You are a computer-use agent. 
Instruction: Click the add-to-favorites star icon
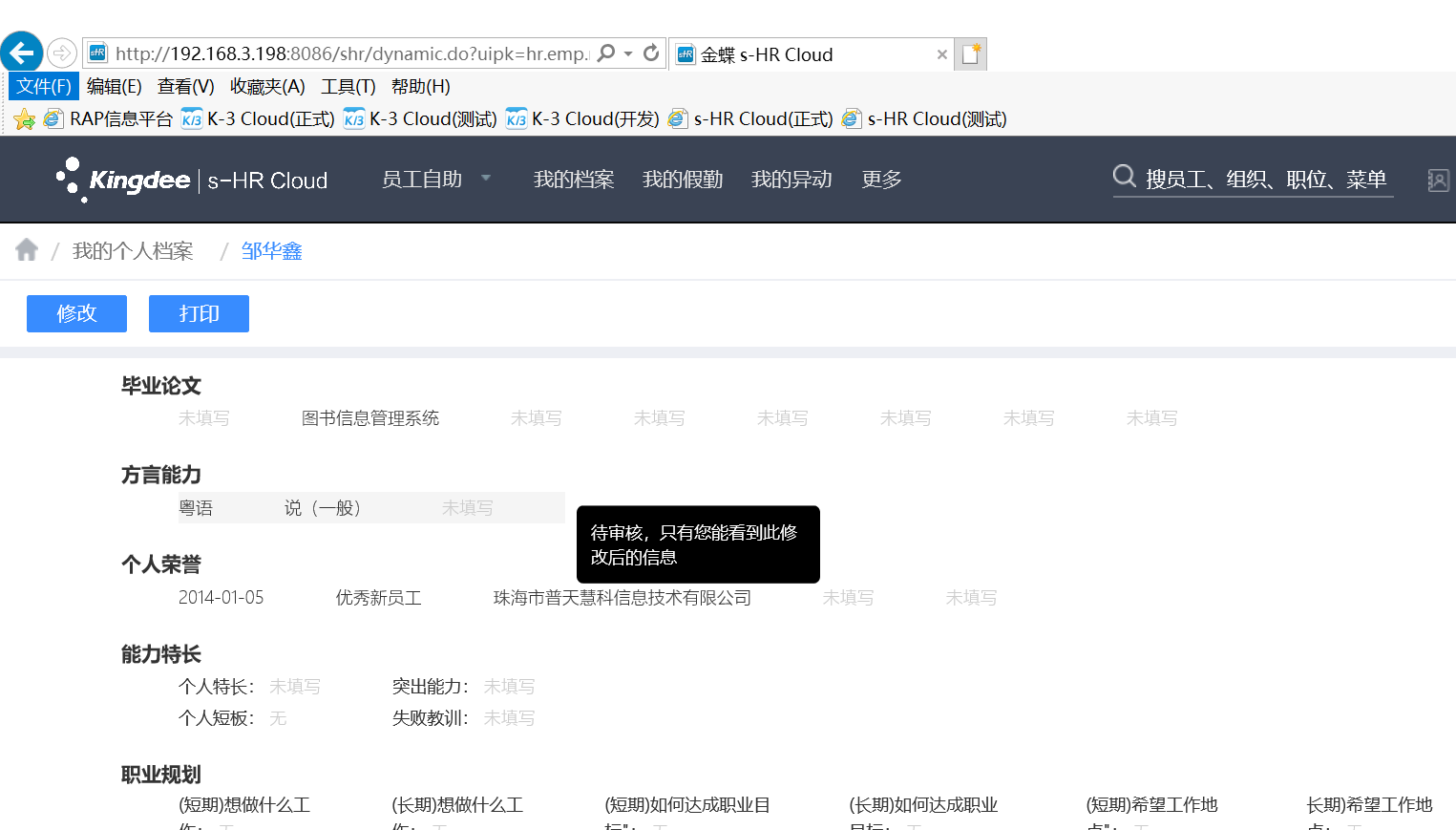coord(25,118)
